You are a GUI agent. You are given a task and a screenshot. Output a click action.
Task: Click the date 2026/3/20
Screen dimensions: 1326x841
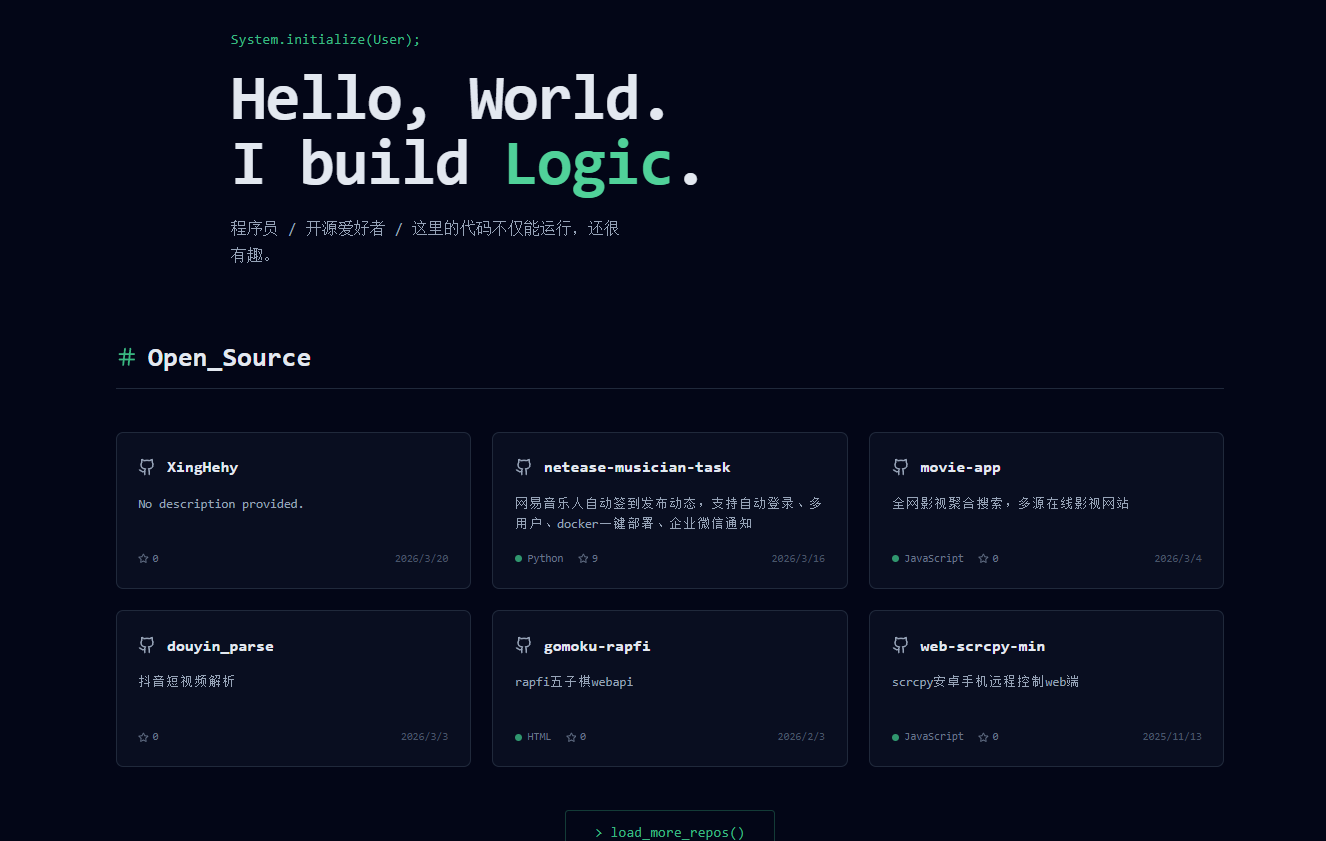tap(422, 559)
